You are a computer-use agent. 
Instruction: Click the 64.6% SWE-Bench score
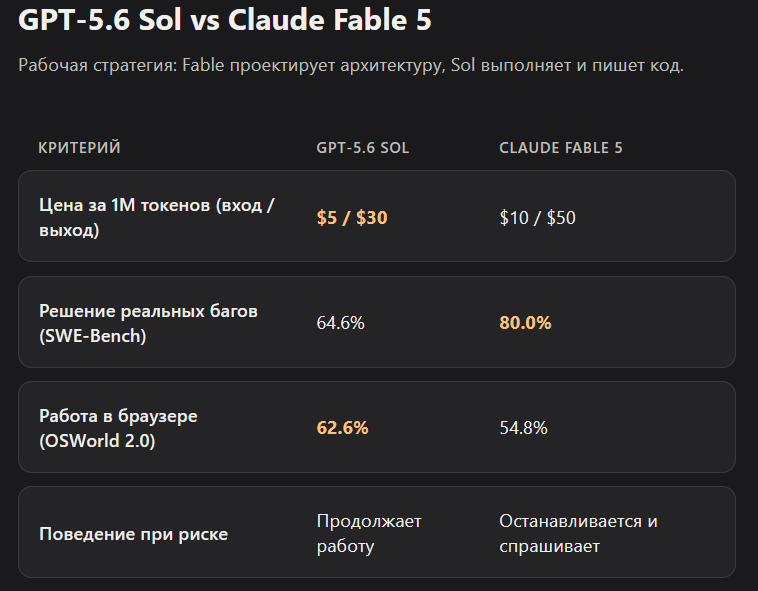pos(340,323)
